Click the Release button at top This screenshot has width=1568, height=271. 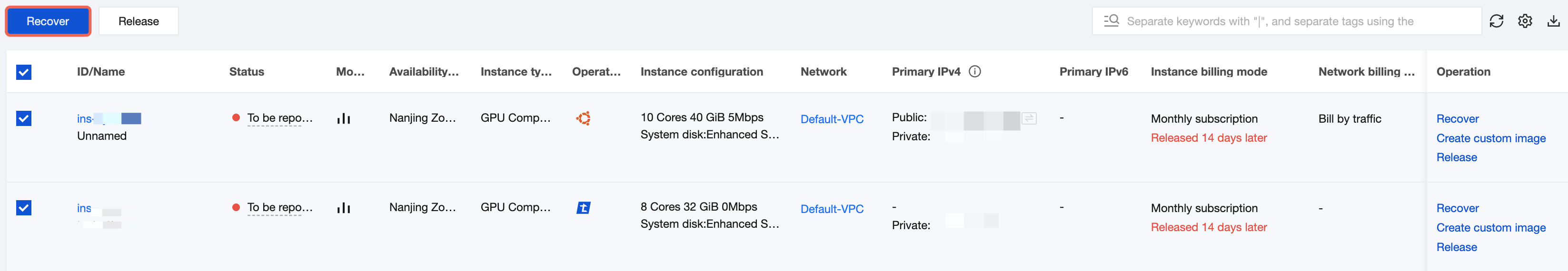(x=139, y=21)
